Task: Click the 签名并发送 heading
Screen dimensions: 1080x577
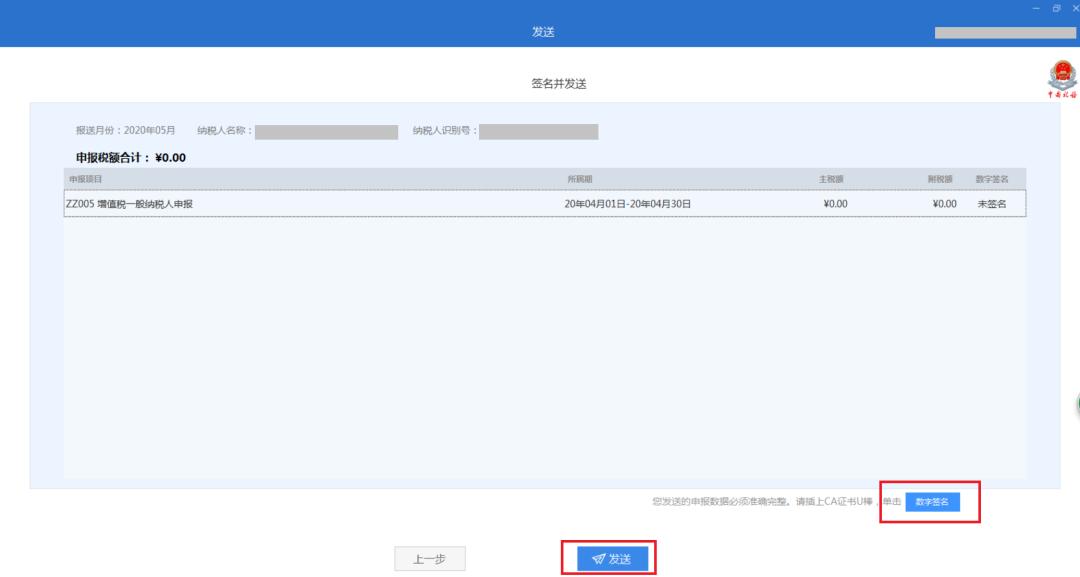Action: (x=558, y=84)
